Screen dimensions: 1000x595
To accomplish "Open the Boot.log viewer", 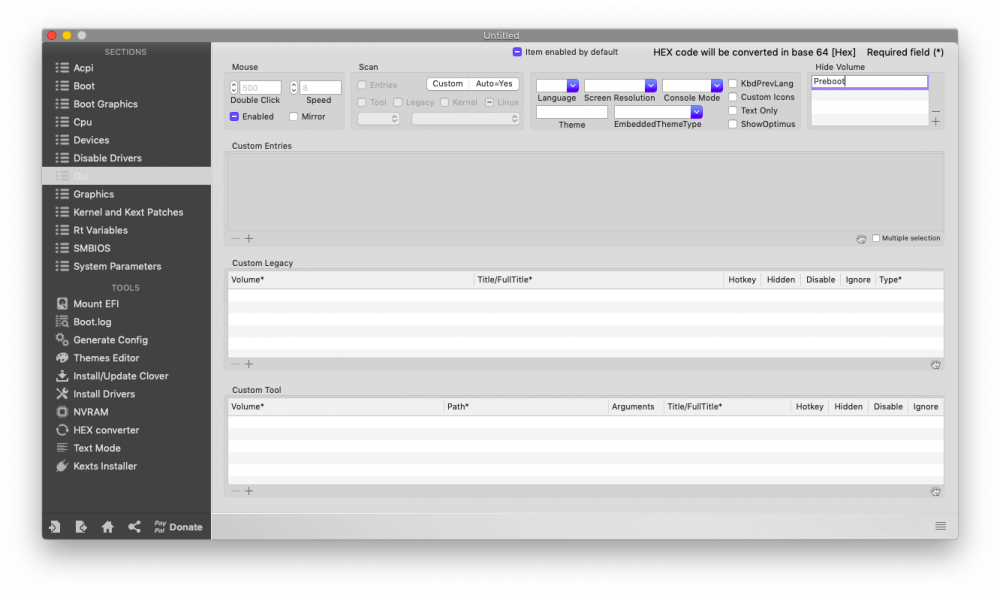I will pos(83,321).
